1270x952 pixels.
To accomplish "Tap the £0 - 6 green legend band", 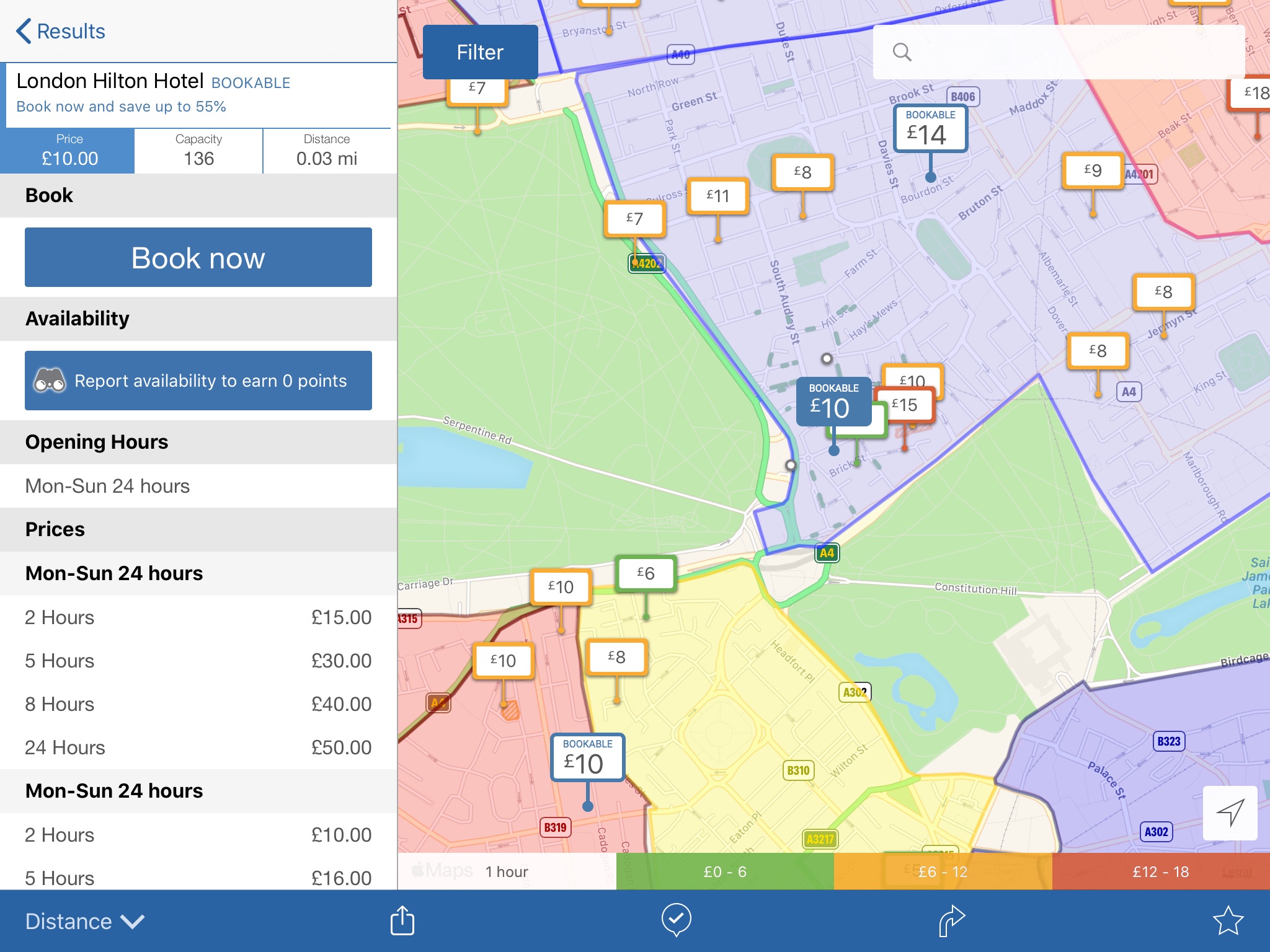I will (724, 871).
